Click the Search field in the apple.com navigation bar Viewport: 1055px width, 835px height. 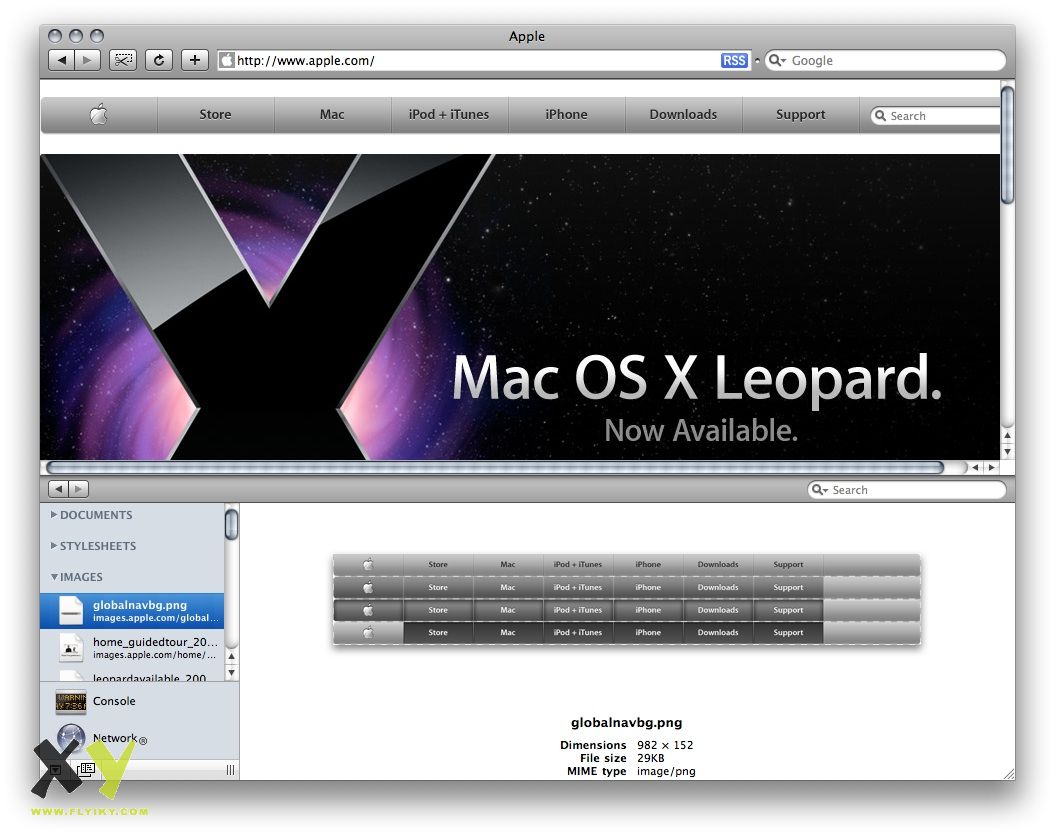pyautogui.click(x=936, y=116)
